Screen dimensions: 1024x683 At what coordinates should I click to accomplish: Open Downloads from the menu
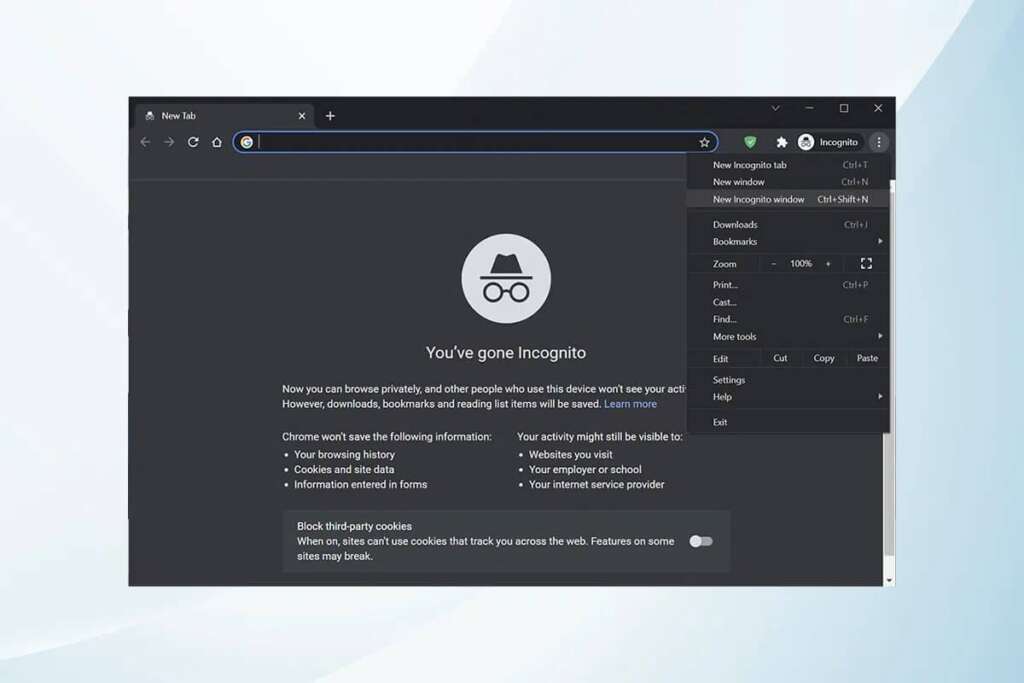[735, 225]
